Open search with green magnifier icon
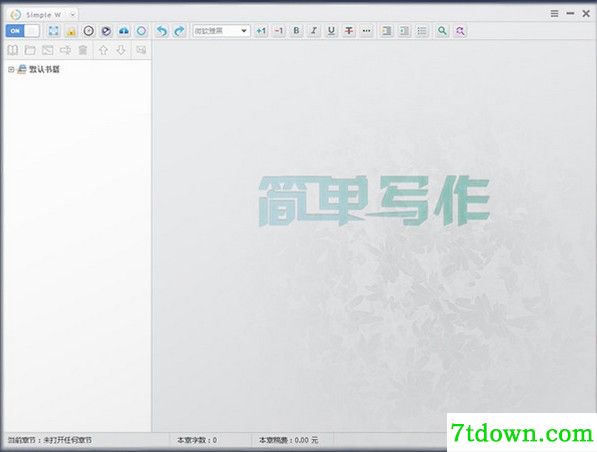This screenshot has width=597, height=452. (442, 31)
